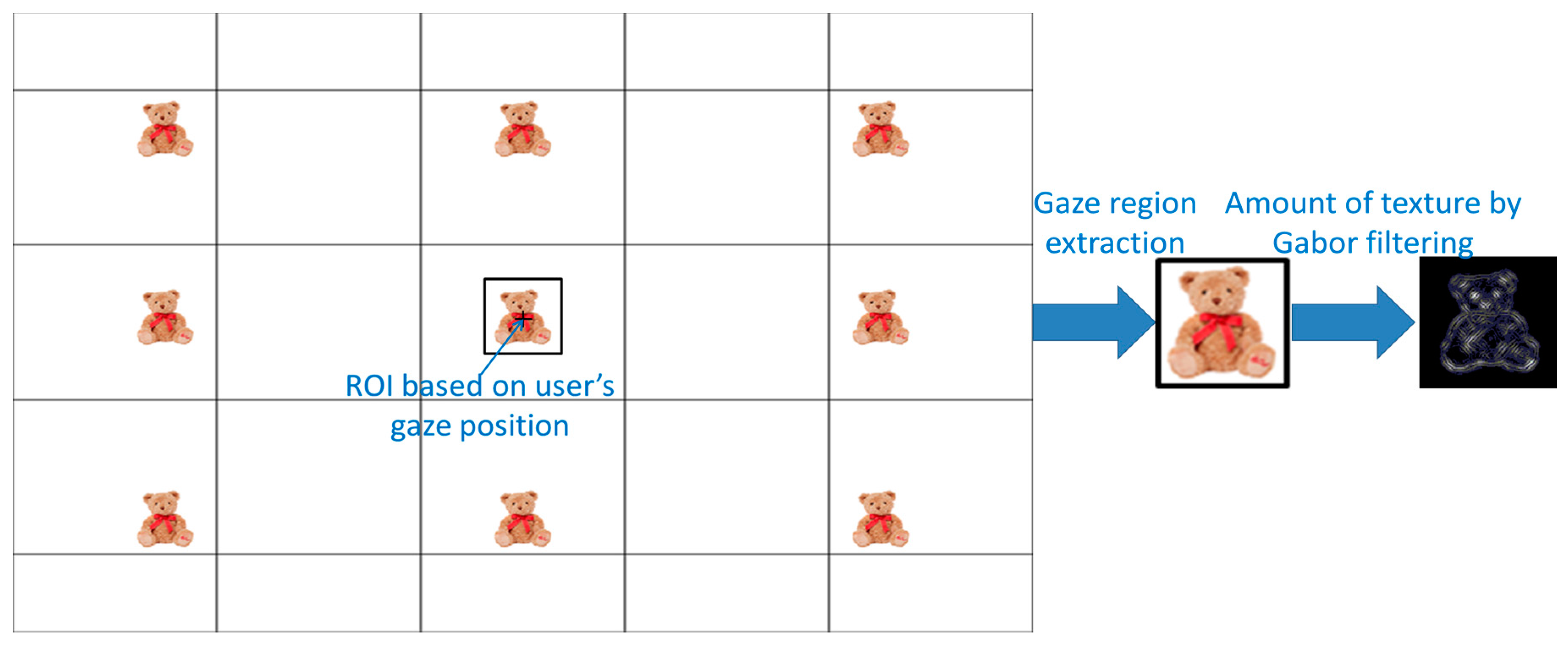Click the 'Amount of texture by Gabor filtering' label
Viewport: 1568px width, 646px height.
(x=1373, y=223)
